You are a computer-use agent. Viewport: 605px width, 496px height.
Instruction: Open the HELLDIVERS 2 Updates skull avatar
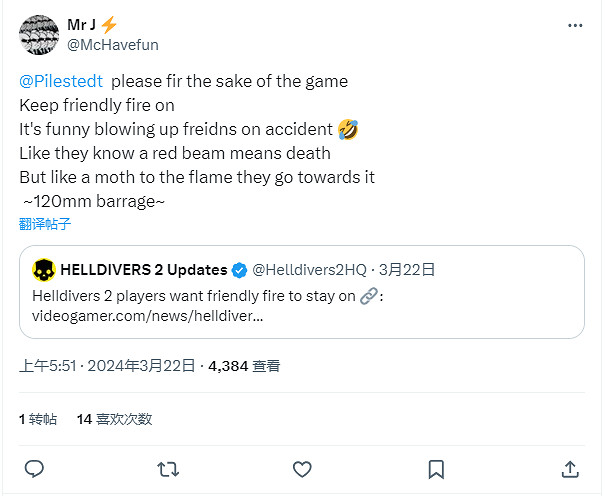(x=44, y=270)
